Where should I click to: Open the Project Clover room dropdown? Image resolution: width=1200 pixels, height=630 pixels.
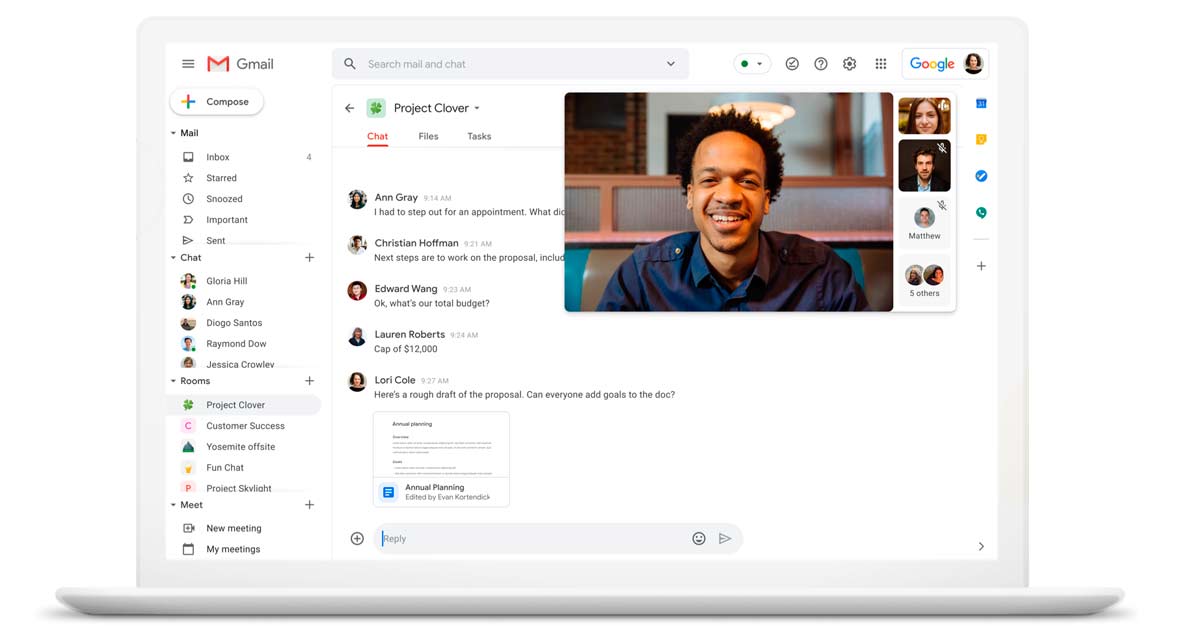point(477,109)
